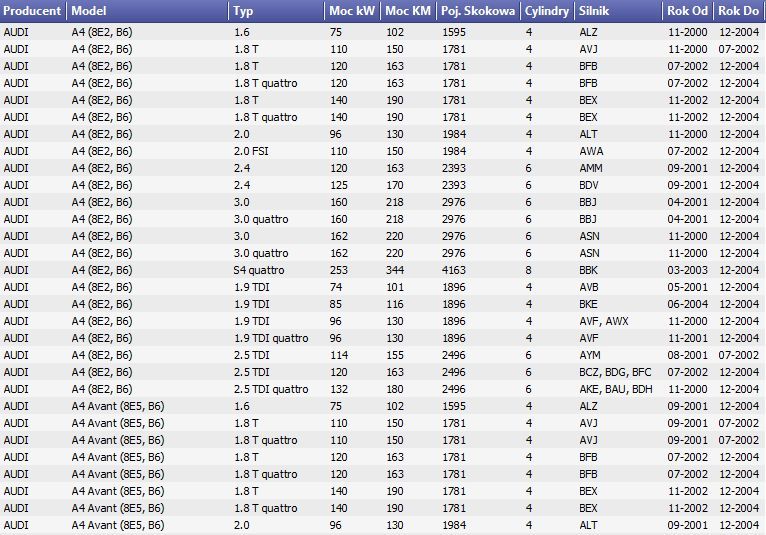The image size is (766, 535).
Task: Click the Rok Do column header
Action: click(738, 11)
